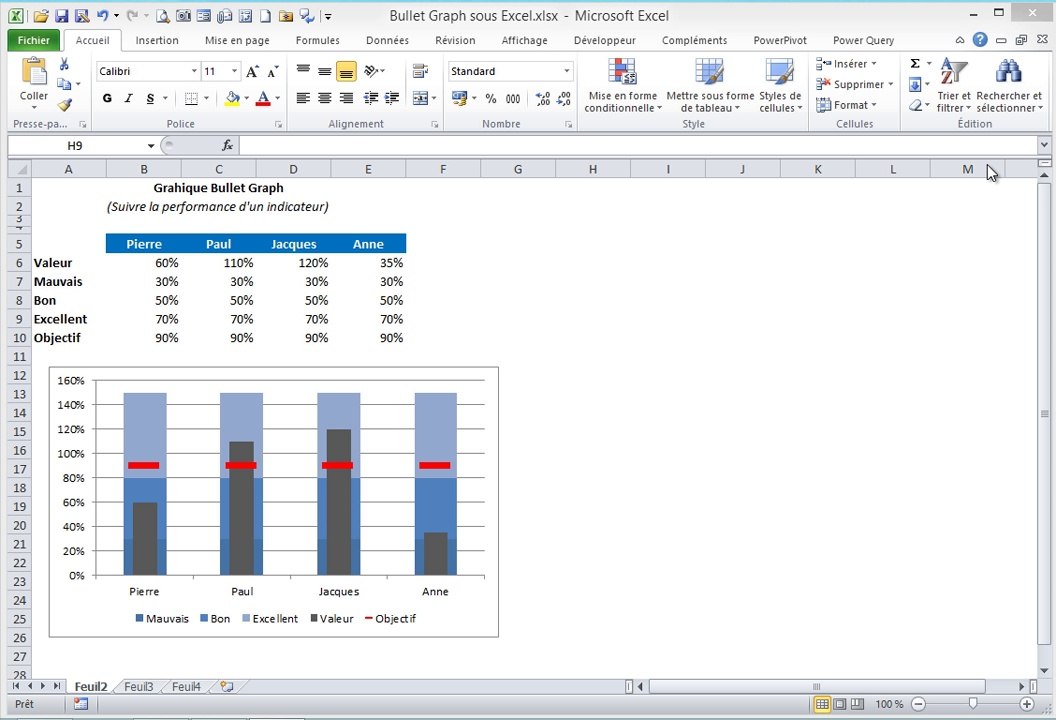Click the Format Painter brush icon
Image resolution: width=1056 pixels, height=720 pixels.
[65, 104]
